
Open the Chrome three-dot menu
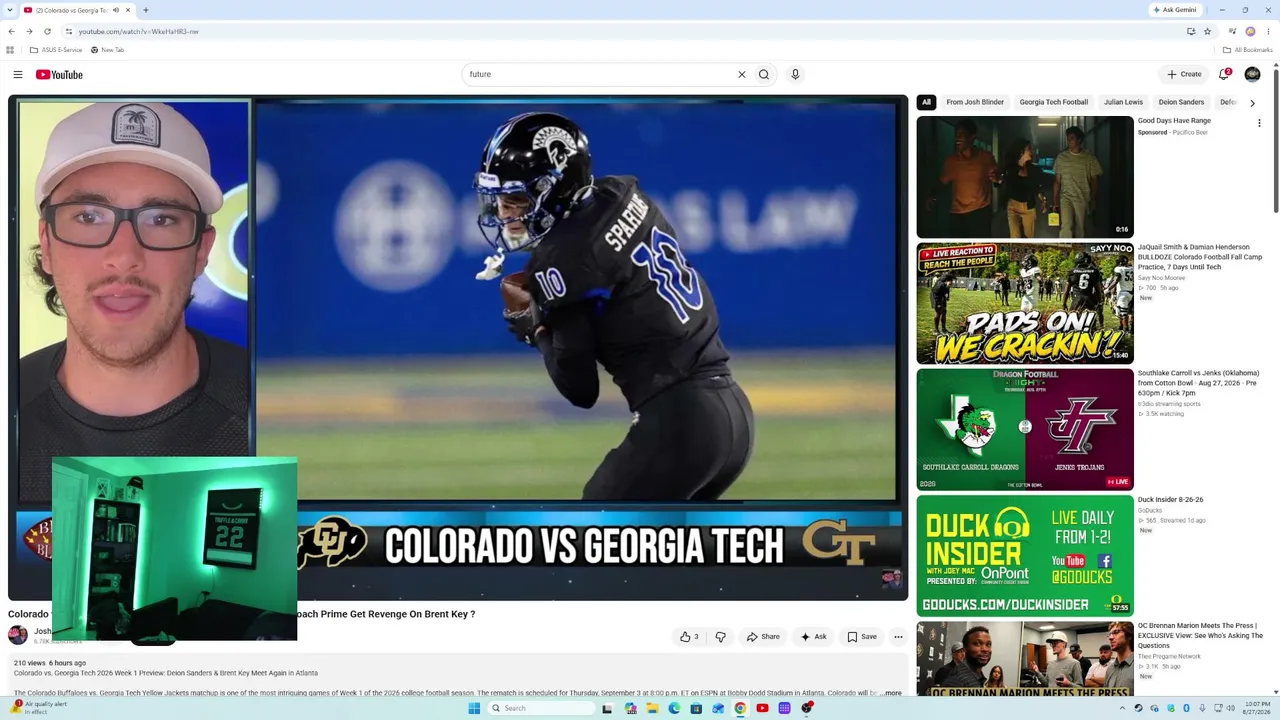click(x=1268, y=31)
